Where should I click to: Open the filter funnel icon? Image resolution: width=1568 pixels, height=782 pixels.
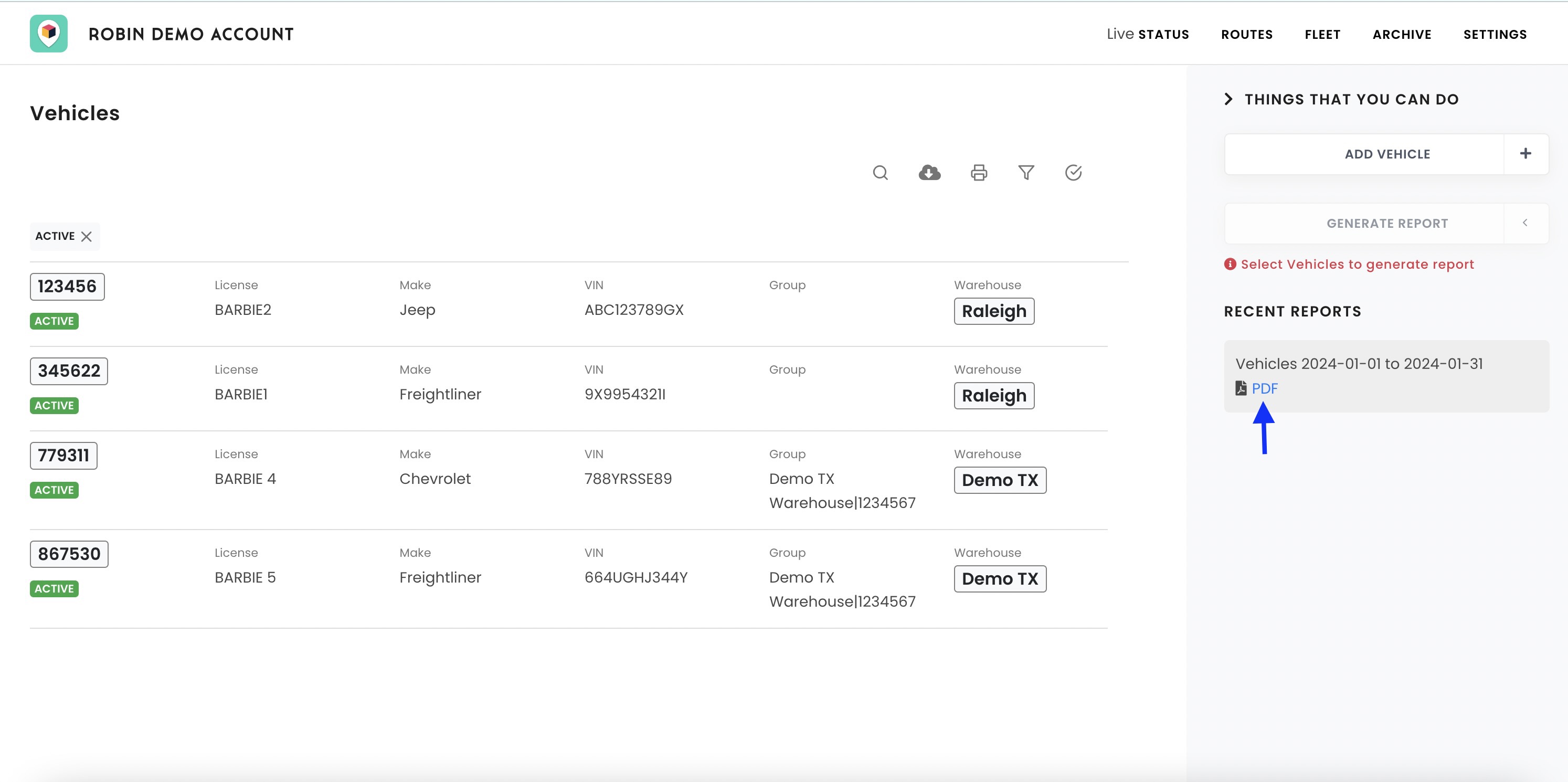(x=1025, y=173)
